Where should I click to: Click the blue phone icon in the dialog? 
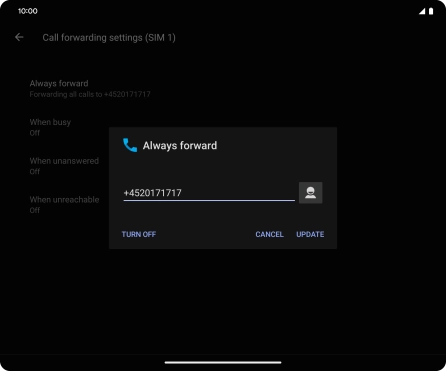pyautogui.click(x=130, y=145)
